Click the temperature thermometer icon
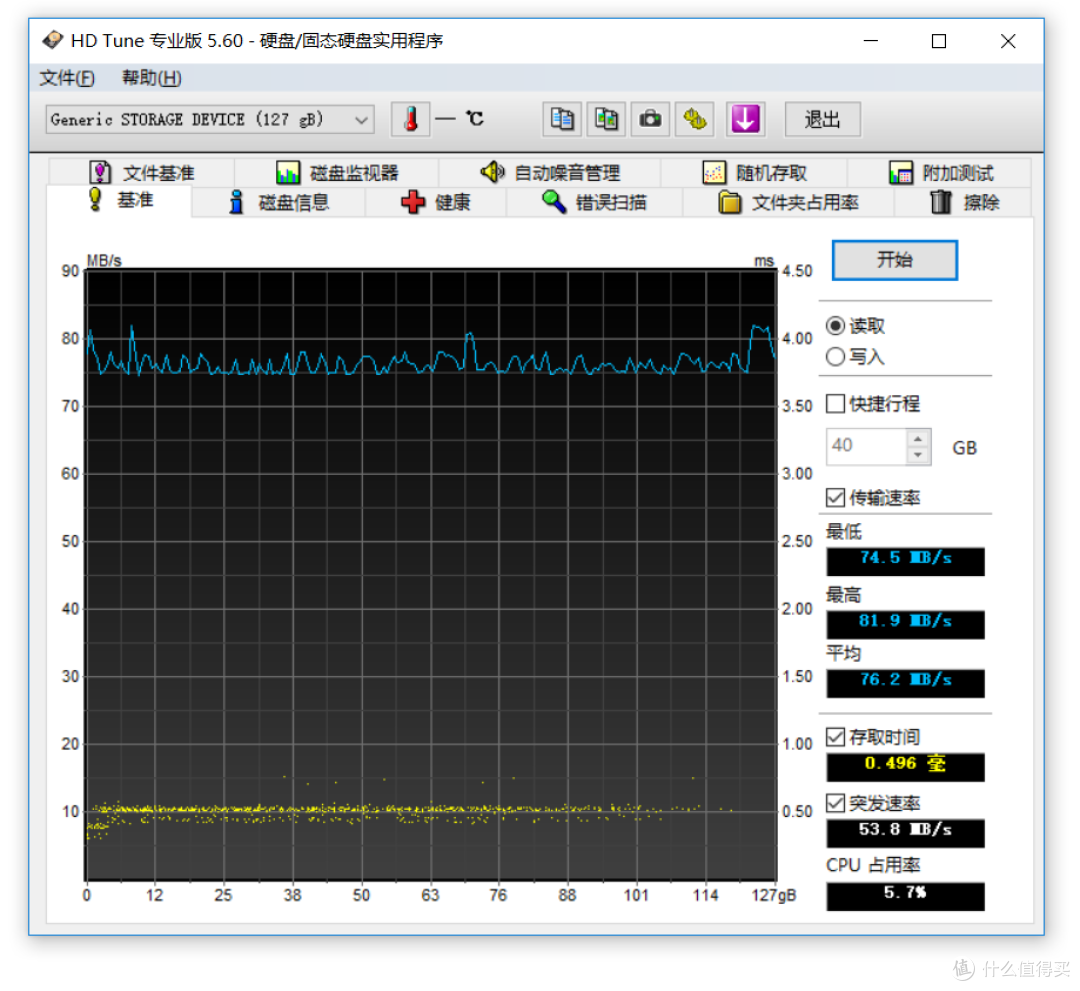 [x=411, y=119]
